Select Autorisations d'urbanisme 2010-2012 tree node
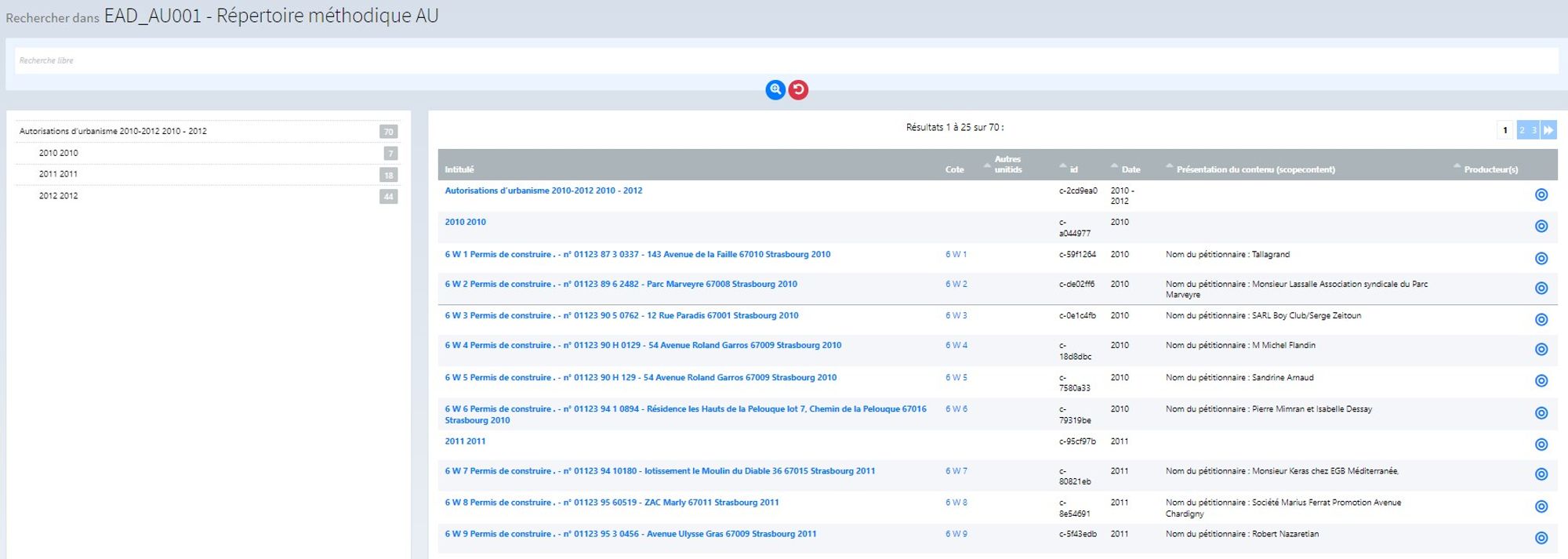This screenshot has width=1568, height=559. 113,132
